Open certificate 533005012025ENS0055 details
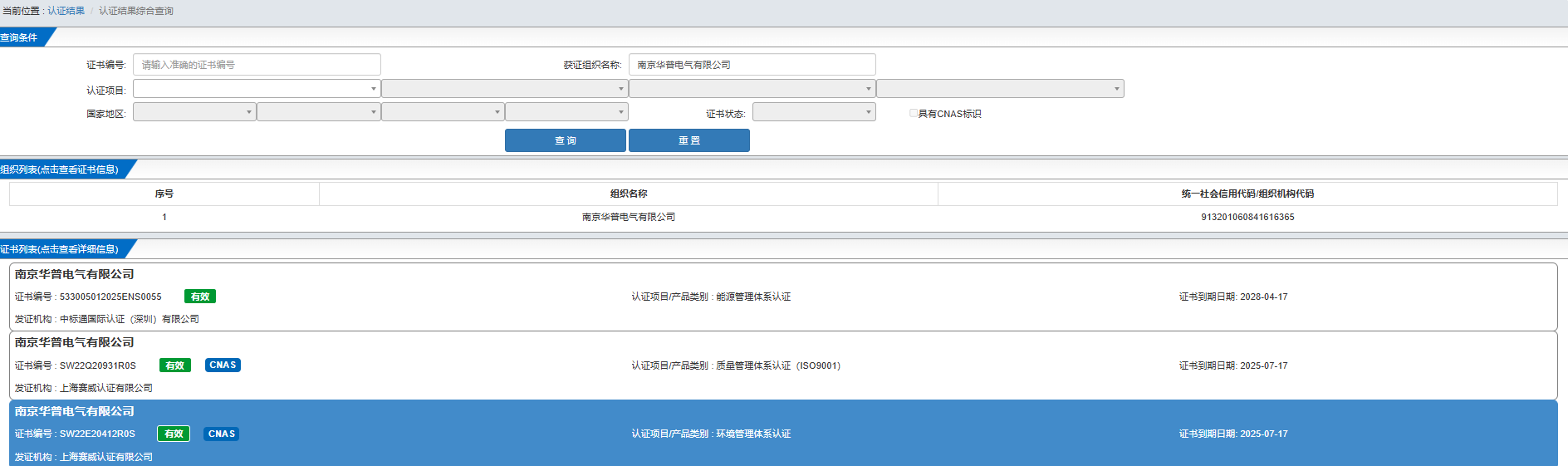This screenshot has height=466, width=1568. click(783, 297)
